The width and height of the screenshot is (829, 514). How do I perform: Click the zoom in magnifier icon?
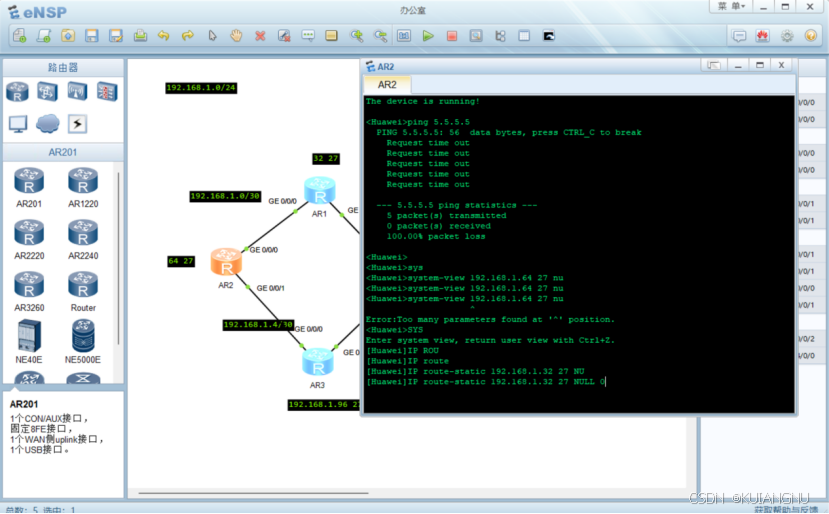click(x=357, y=35)
